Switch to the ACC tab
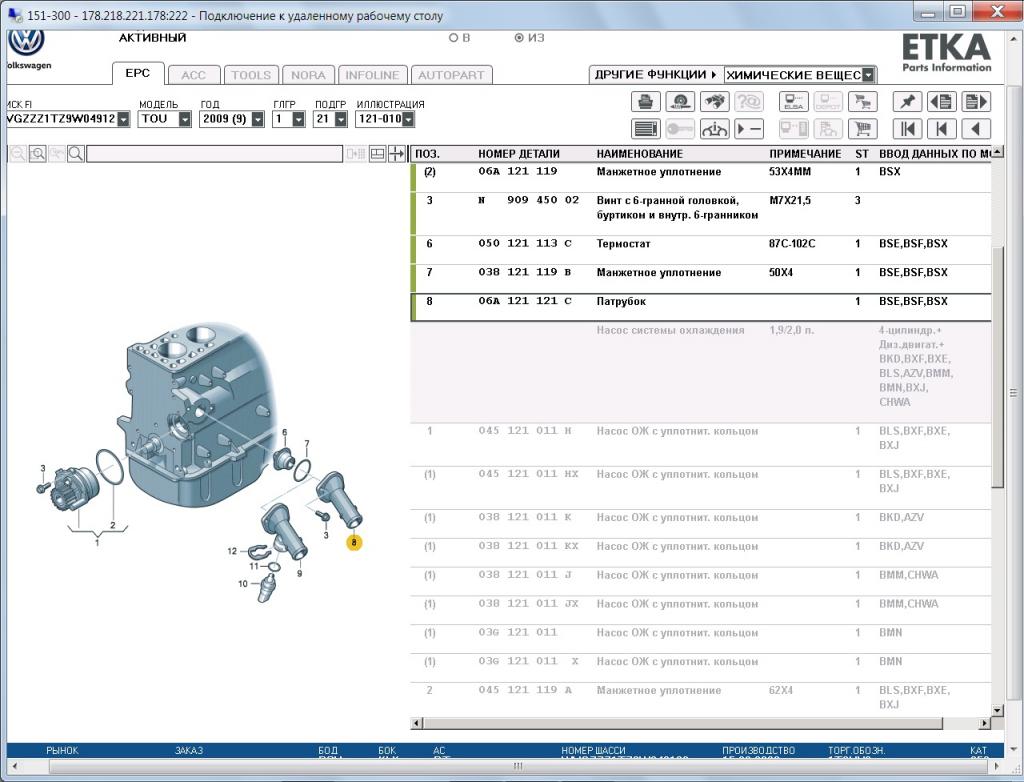This screenshot has height=782, width=1024. pyautogui.click(x=193, y=75)
